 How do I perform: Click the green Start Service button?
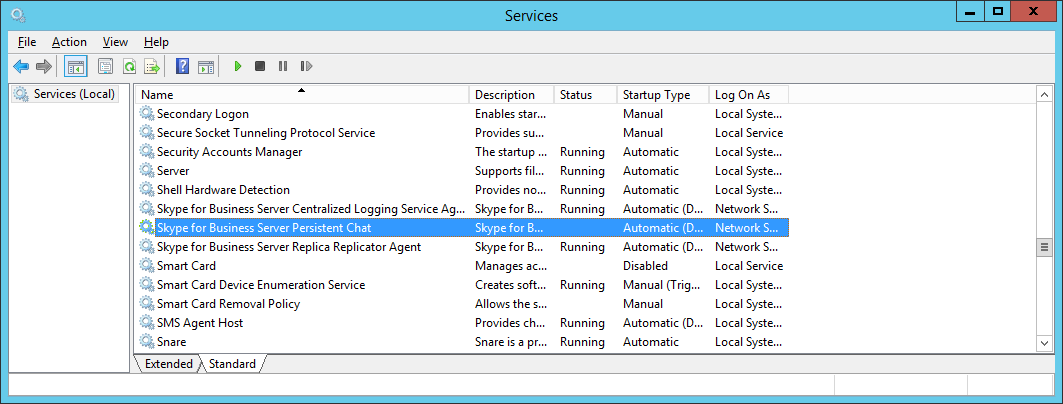click(x=238, y=66)
